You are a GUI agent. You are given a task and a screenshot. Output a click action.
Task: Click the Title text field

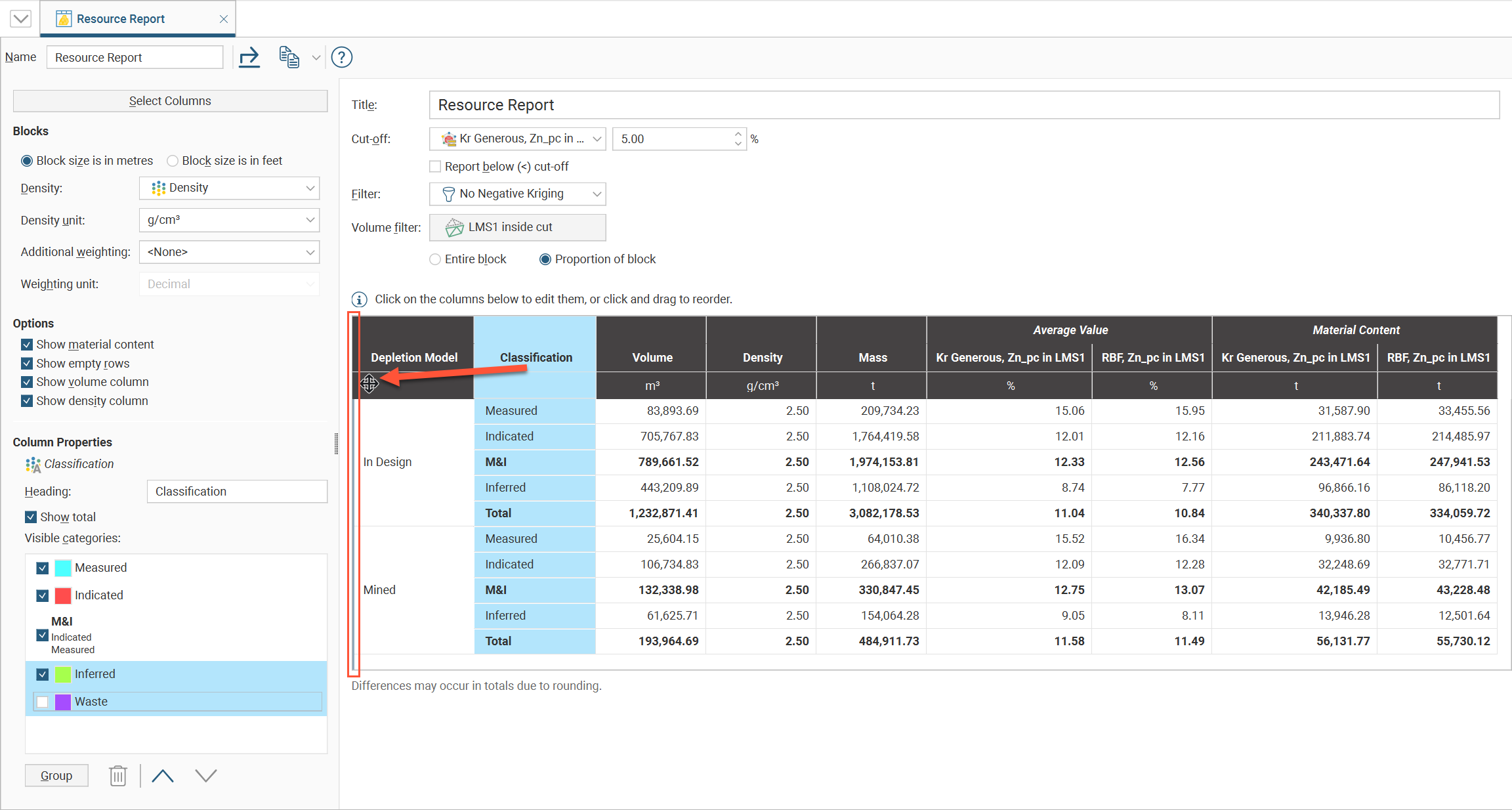point(963,105)
